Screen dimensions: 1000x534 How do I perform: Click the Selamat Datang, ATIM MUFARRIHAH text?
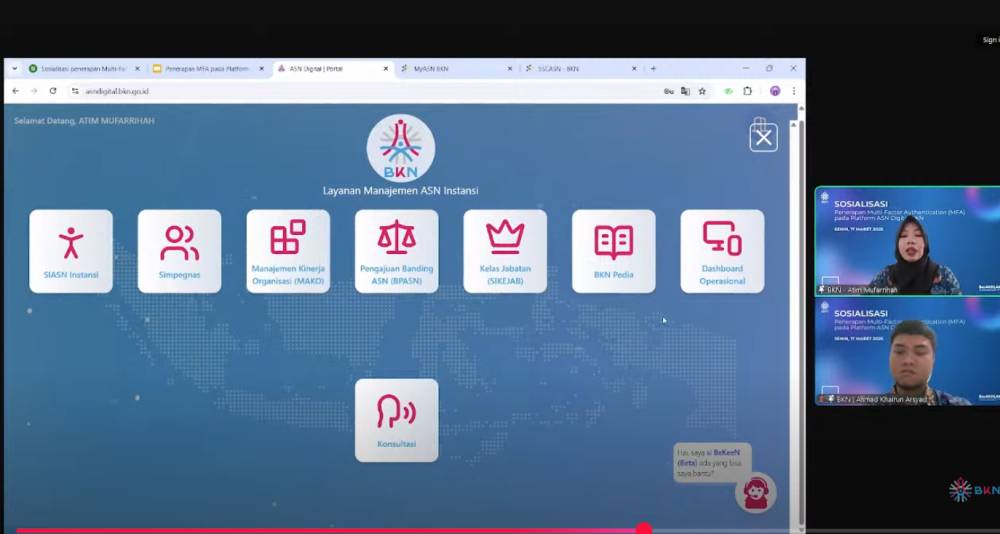point(84,121)
